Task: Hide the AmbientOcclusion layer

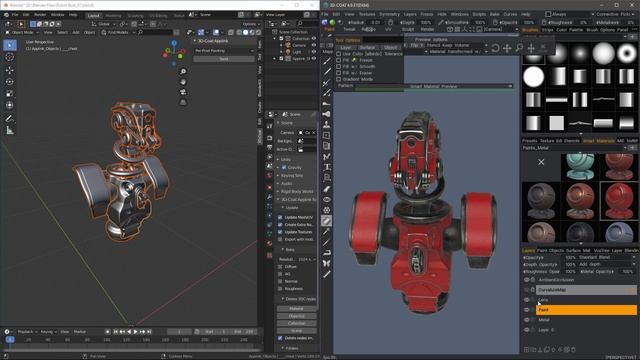Action: coord(527,280)
